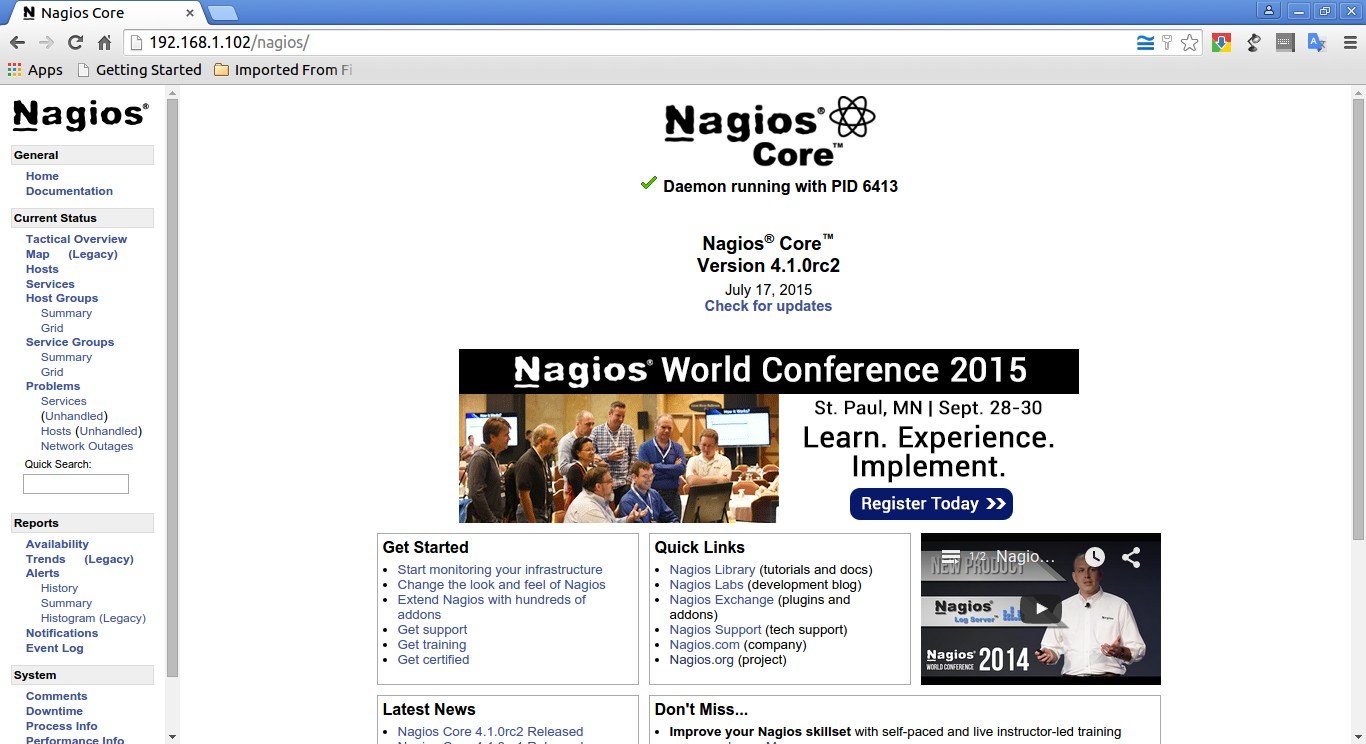
Task: Click the (Unhandled) hosts problems link
Action: click(x=110, y=431)
